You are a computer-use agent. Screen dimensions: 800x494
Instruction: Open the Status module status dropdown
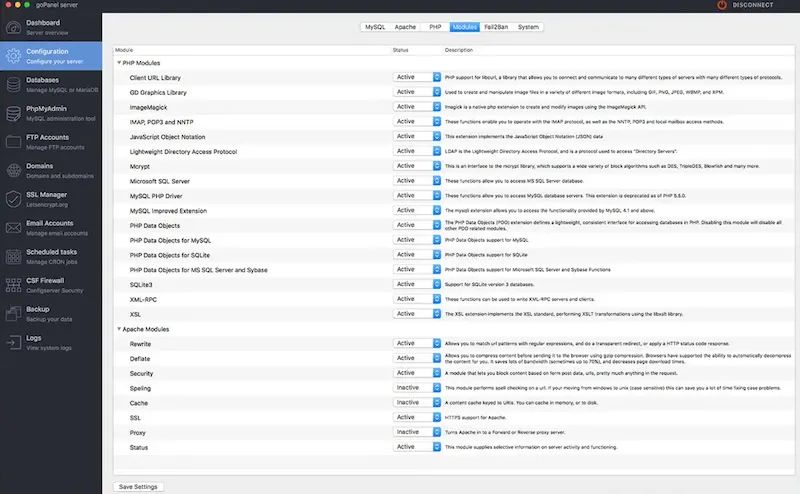417,447
